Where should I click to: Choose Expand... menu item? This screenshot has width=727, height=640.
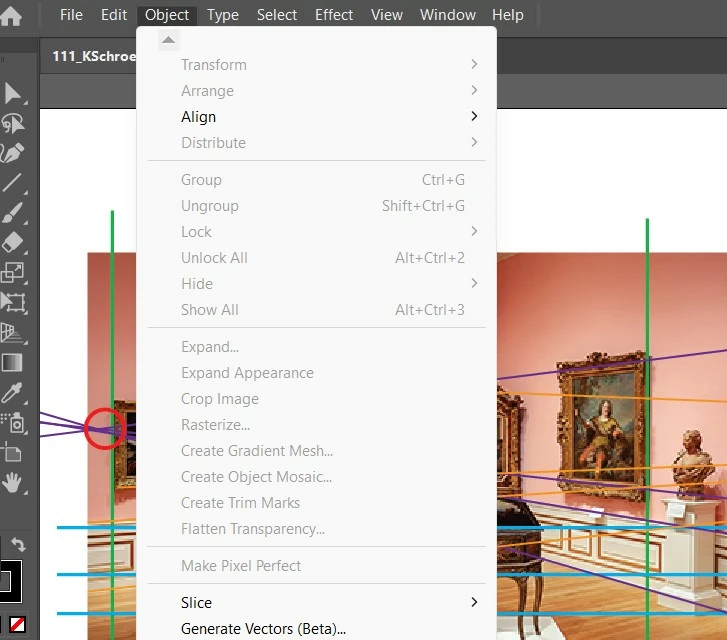pyautogui.click(x=317, y=346)
